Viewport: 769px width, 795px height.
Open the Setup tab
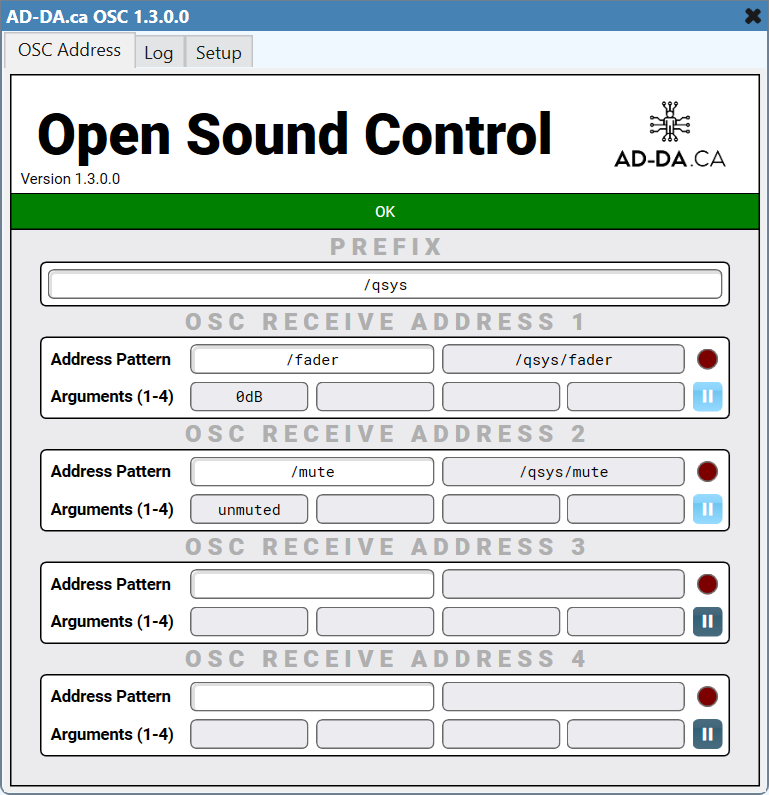tap(218, 53)
